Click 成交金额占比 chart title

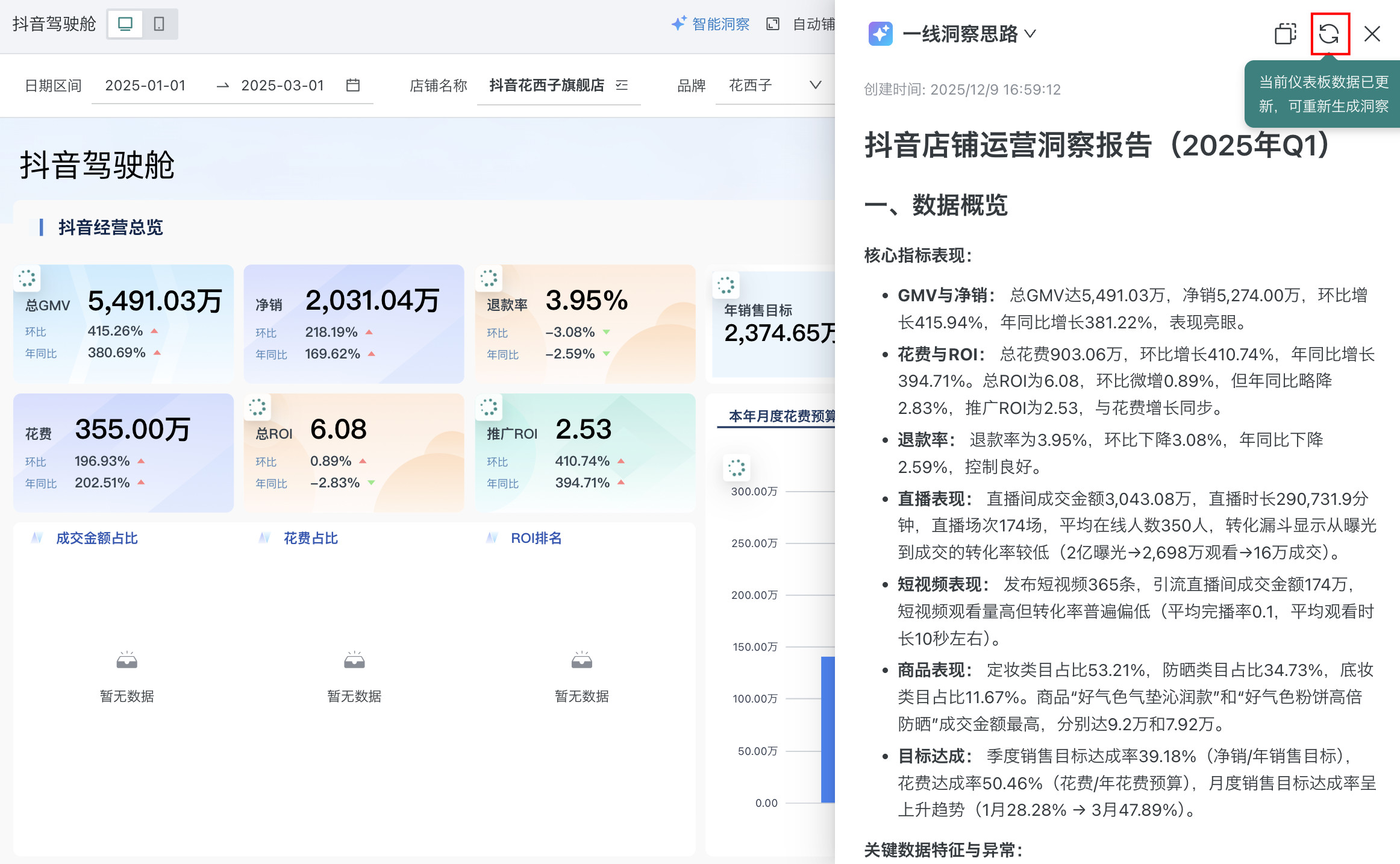click(x=96, y=538)
